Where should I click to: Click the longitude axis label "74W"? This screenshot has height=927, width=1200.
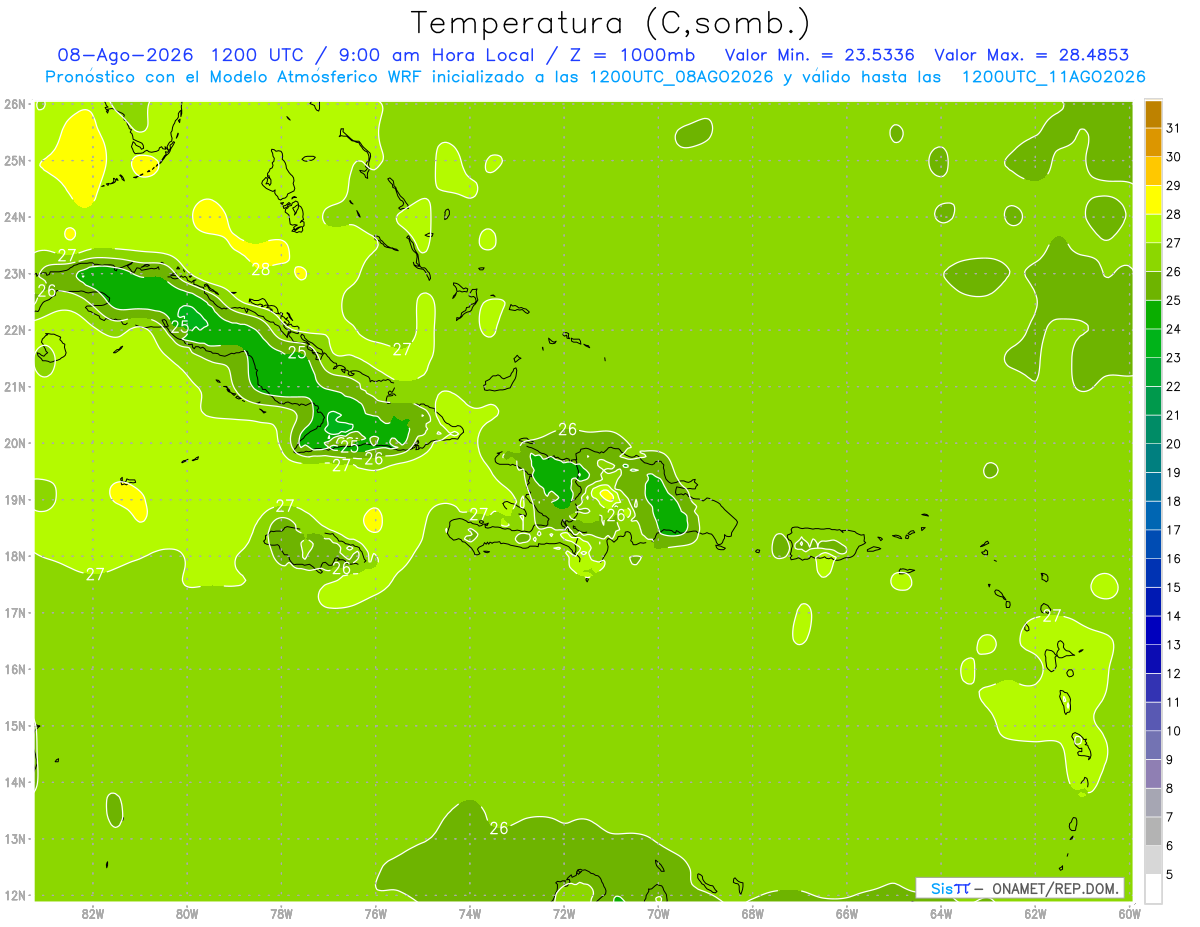[x=470, y=914]
